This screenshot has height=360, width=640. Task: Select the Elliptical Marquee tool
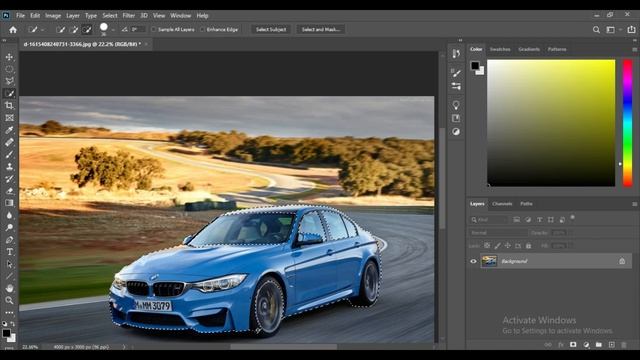coord(9,69)
